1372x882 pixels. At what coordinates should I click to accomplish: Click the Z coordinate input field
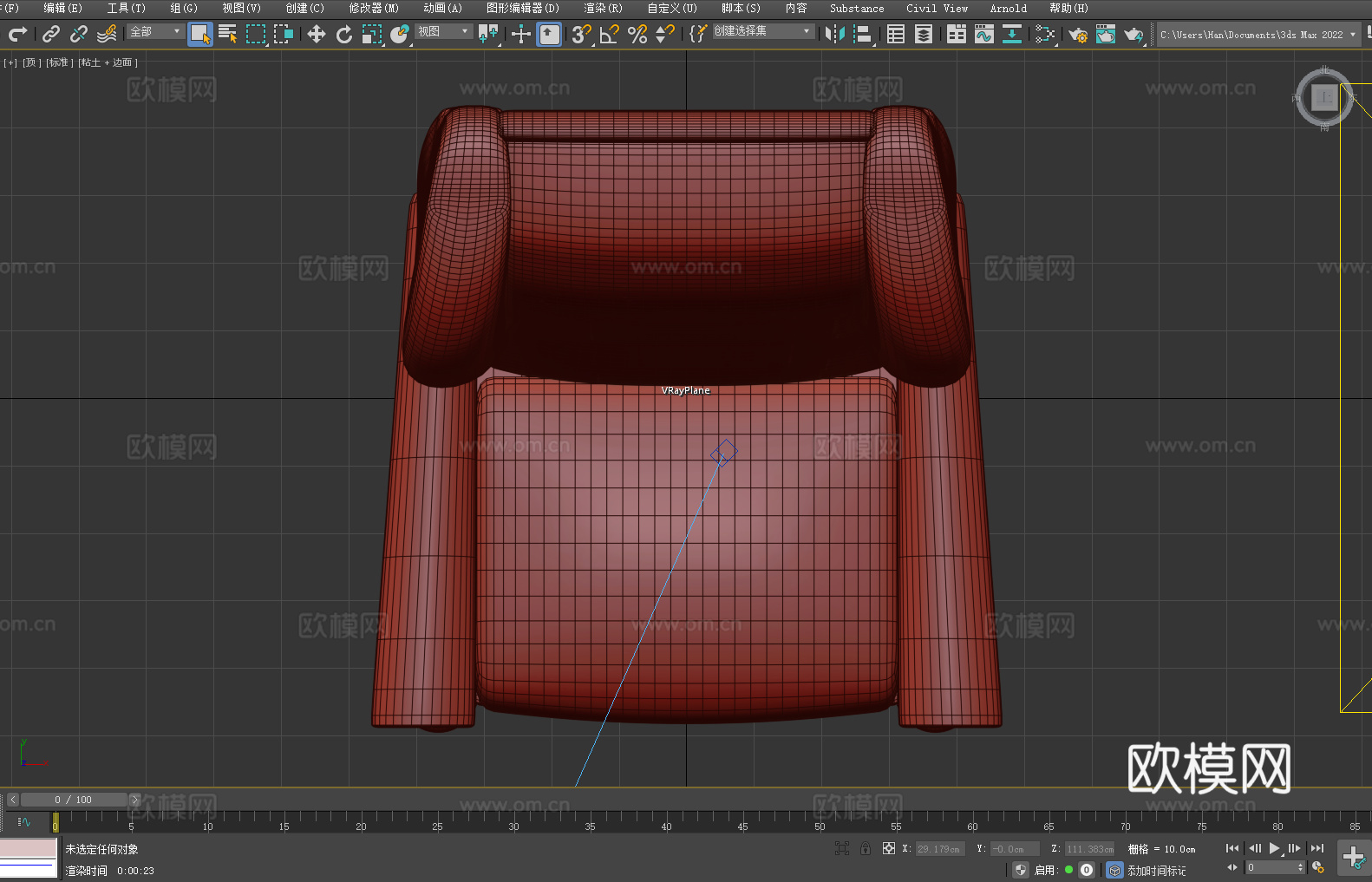(x=1089, y=849)
